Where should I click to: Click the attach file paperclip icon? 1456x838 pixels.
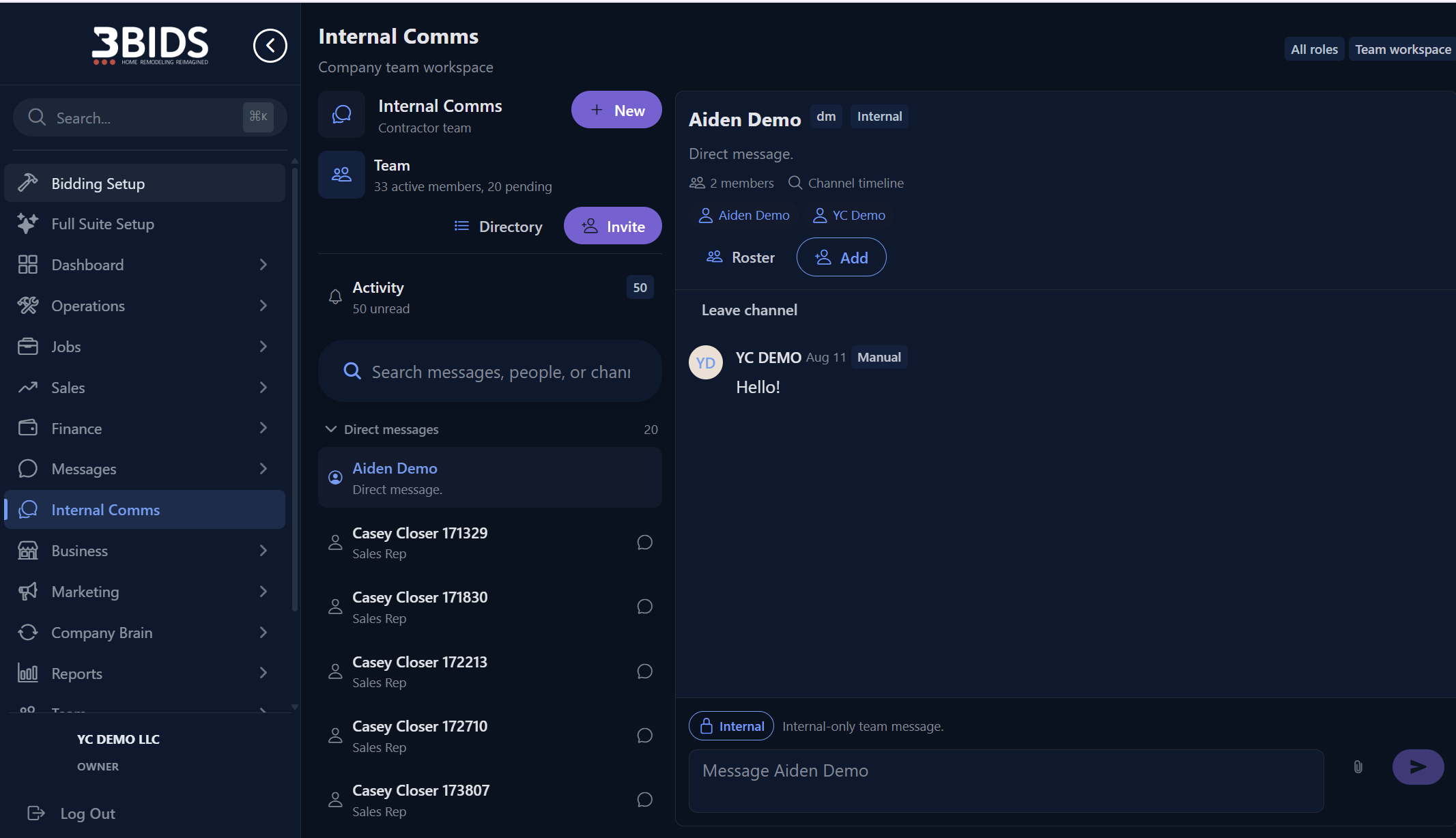[1358, 767]
